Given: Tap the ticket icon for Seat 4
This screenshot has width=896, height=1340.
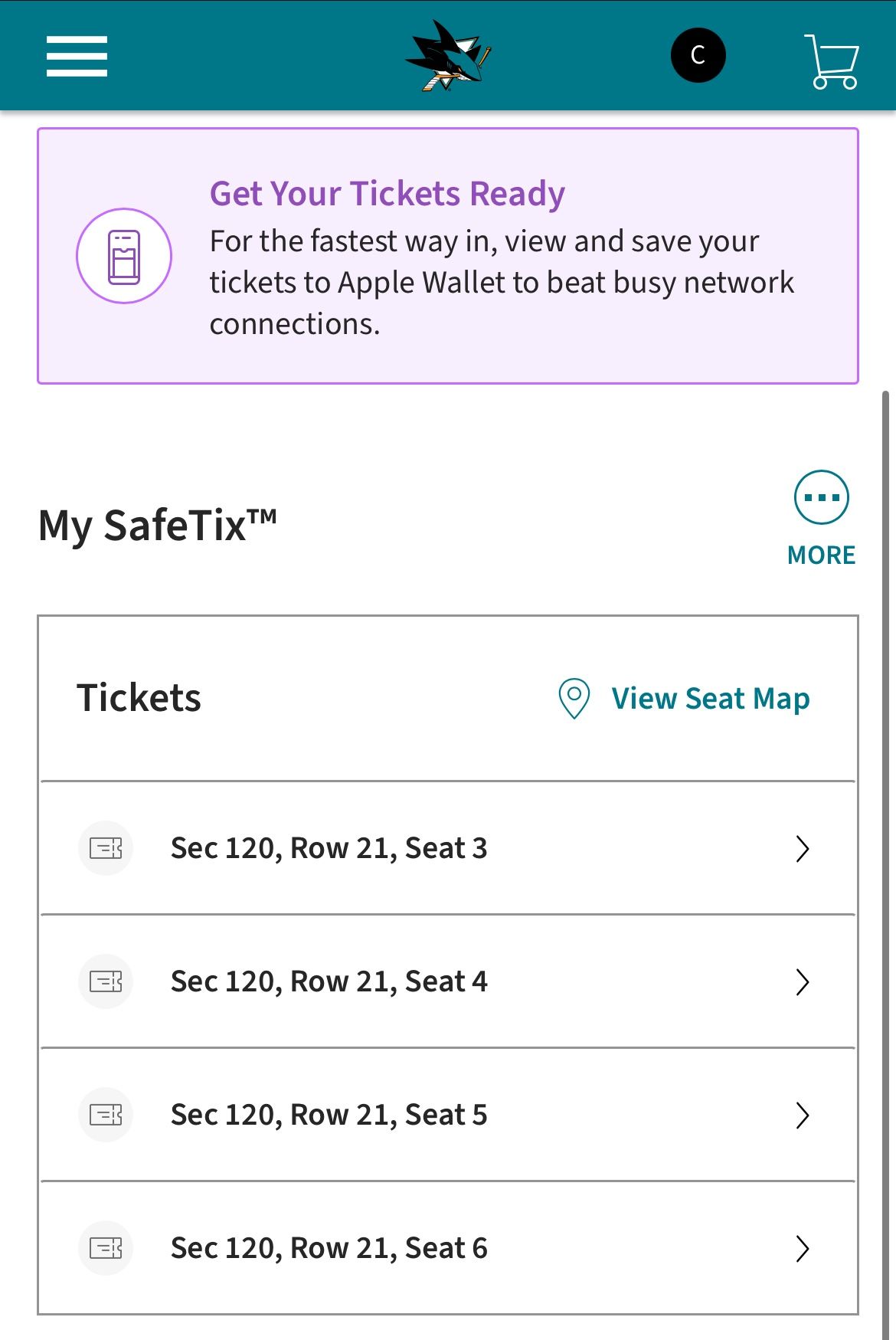Looking at the screenshot, I should click(x=106, y=981).
